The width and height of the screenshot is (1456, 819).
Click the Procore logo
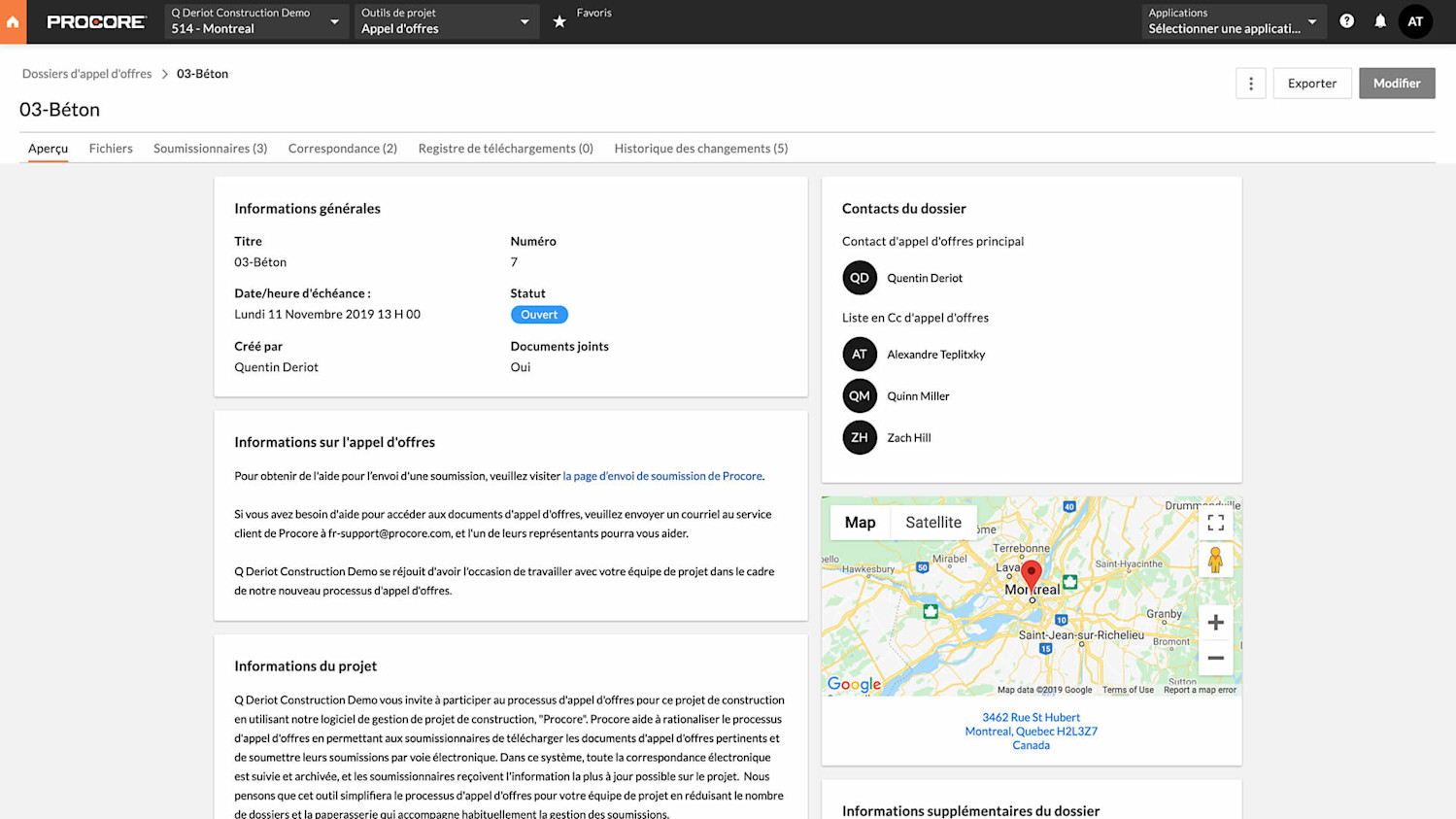click(x=96, y=21)
